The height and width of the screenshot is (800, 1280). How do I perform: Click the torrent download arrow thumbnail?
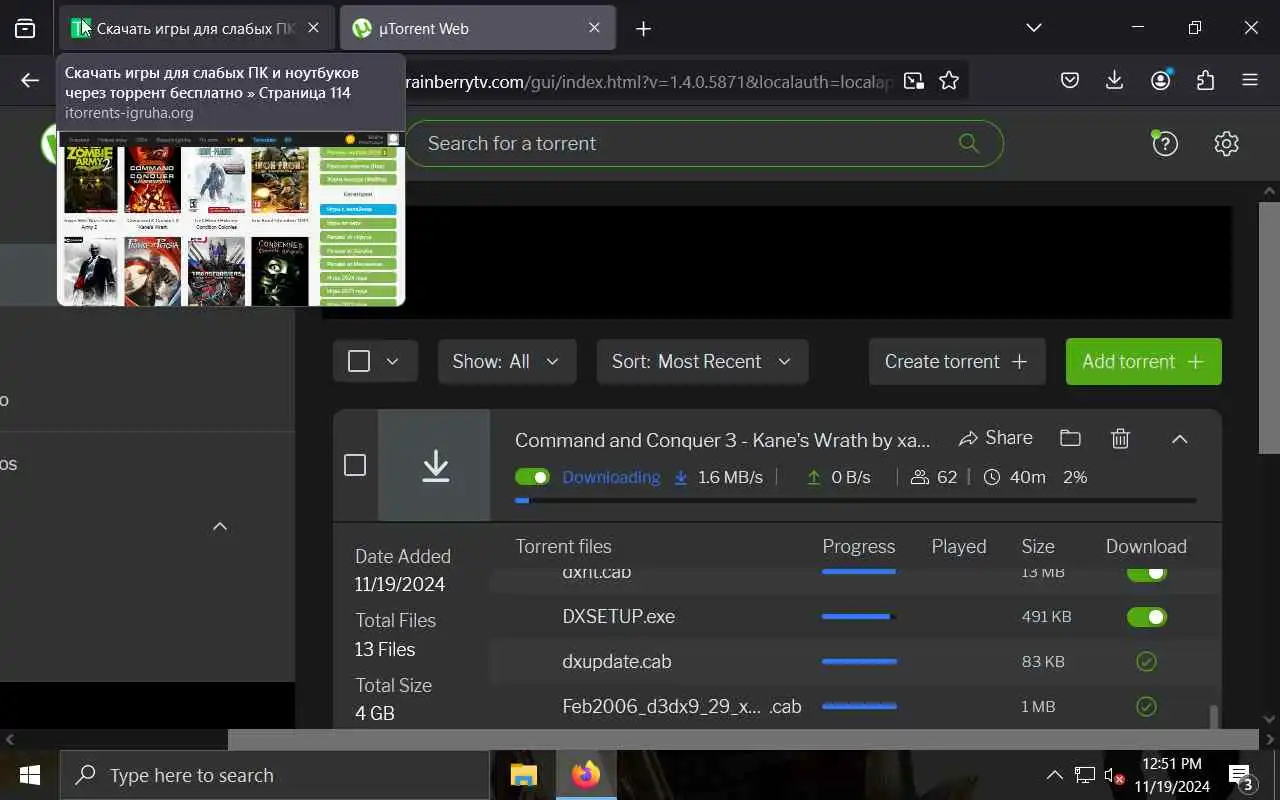pos(435,465)
